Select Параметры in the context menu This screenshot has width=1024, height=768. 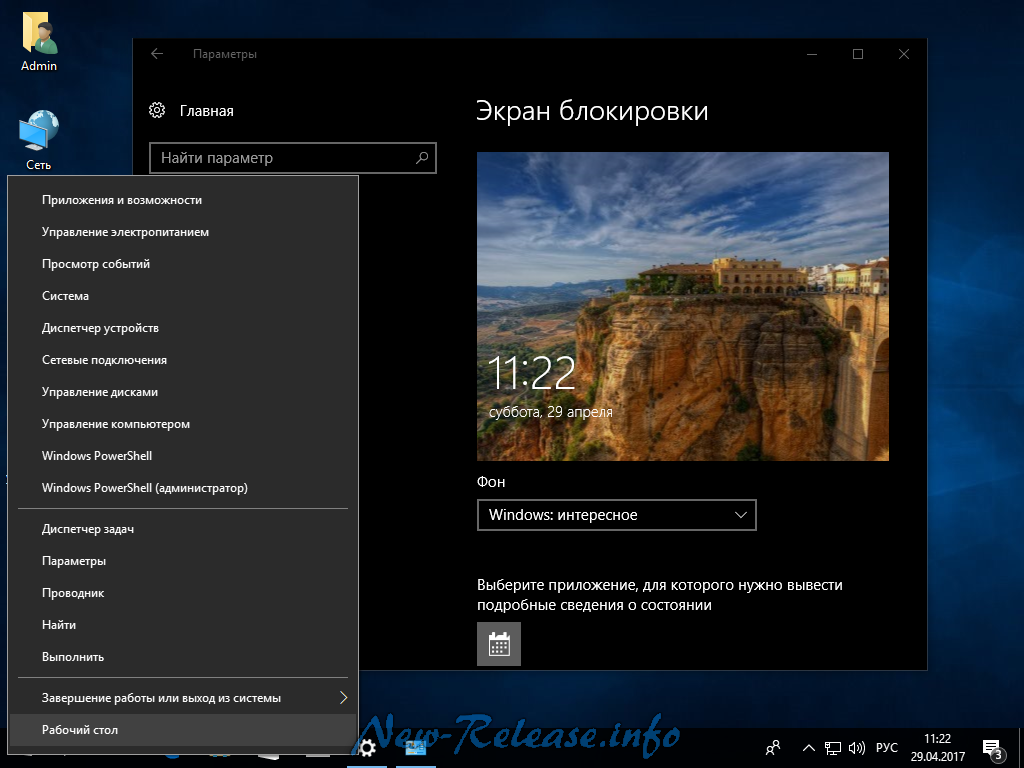pyautogui.click(x=183, y=561)
